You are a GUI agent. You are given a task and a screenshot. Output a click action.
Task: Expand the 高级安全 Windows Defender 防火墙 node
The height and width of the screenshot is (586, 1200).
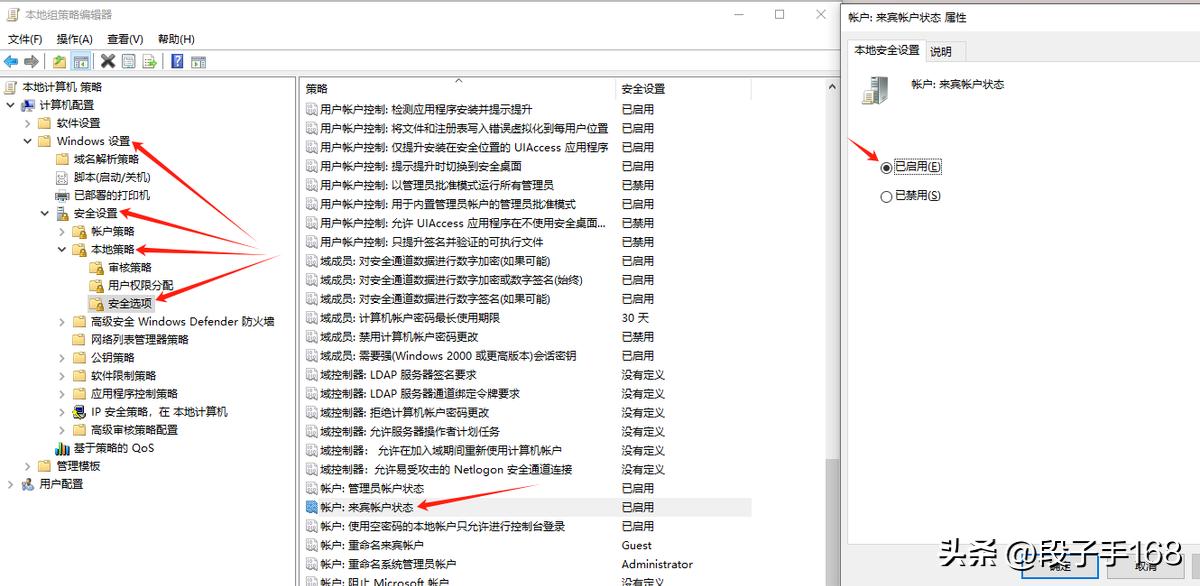[x=62, y=322]
